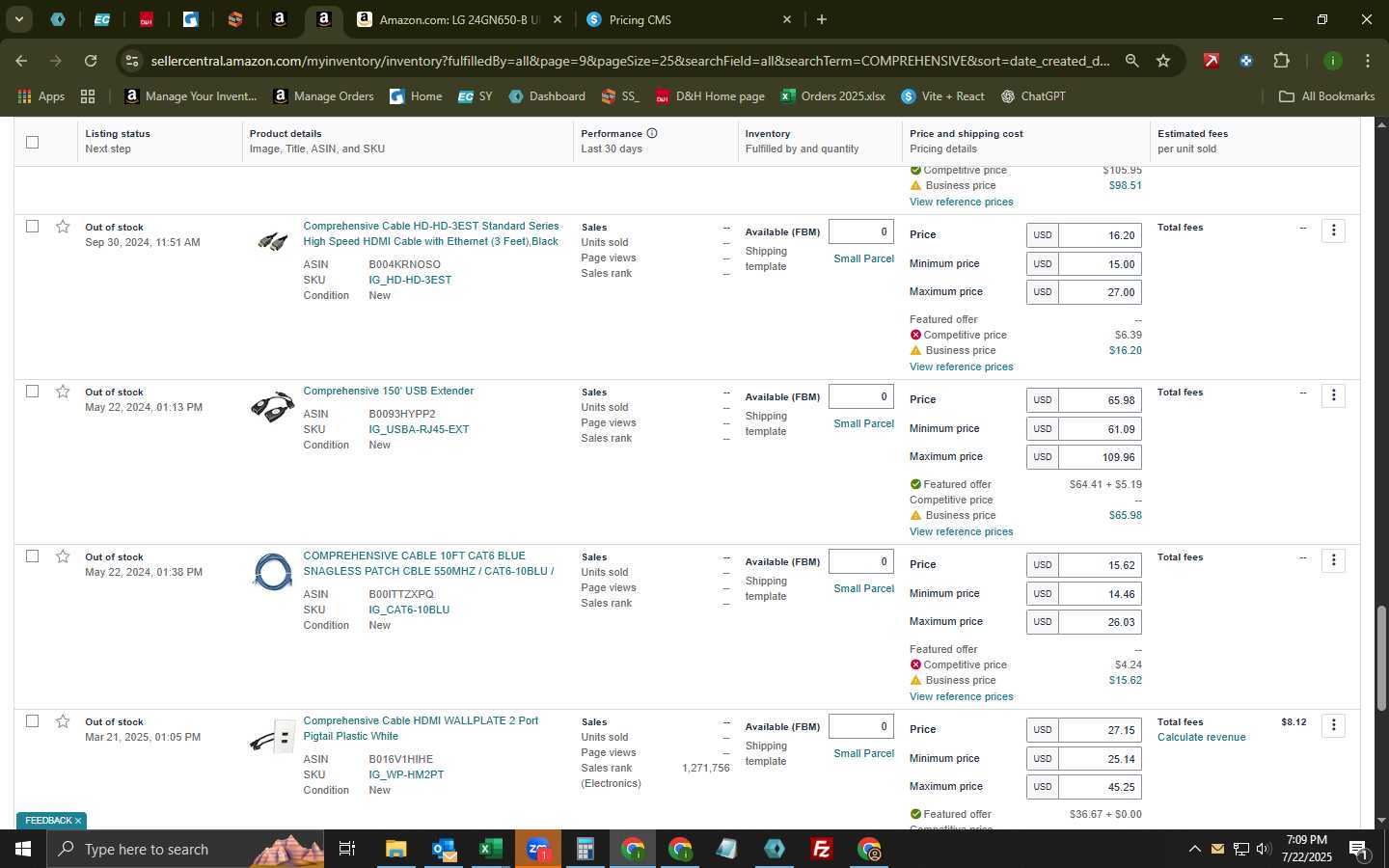Select the HD-HD-3EST HDMI cable row checkbox
This screenshot has width=1389, height=868.
point(32,227)
